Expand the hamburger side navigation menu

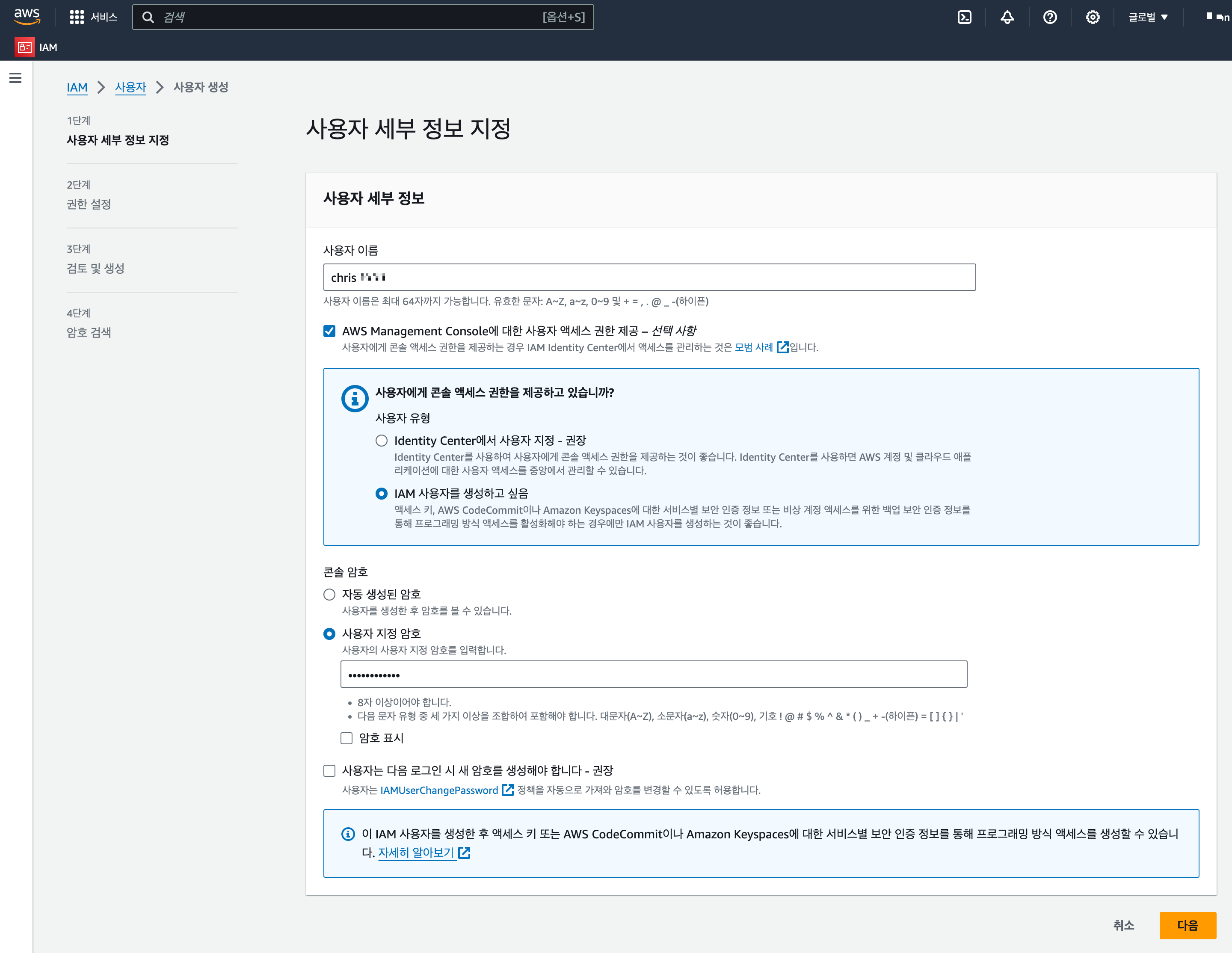[16, 78]
